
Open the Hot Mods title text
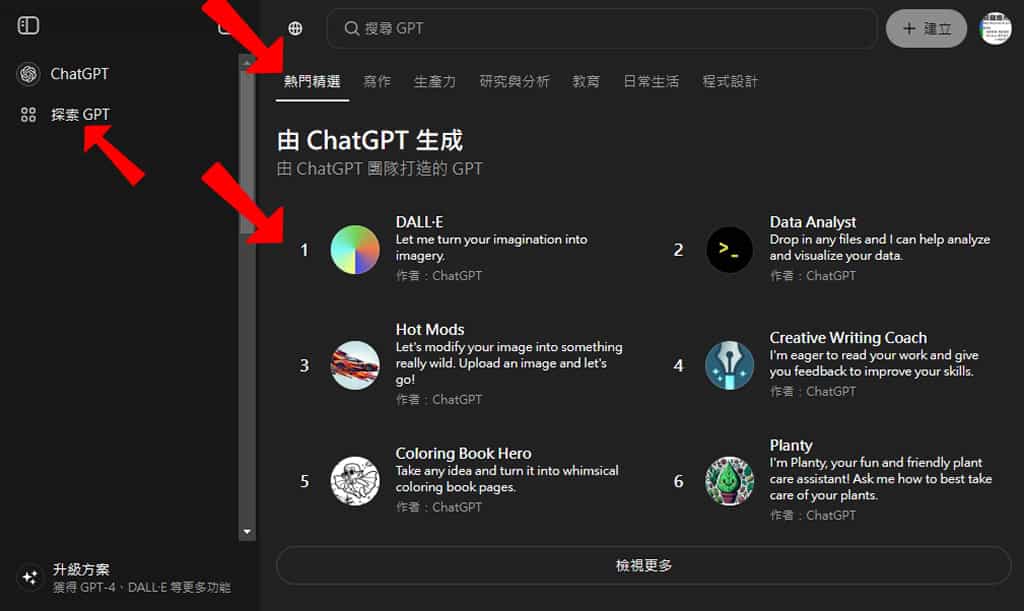(x=430, y=330)
